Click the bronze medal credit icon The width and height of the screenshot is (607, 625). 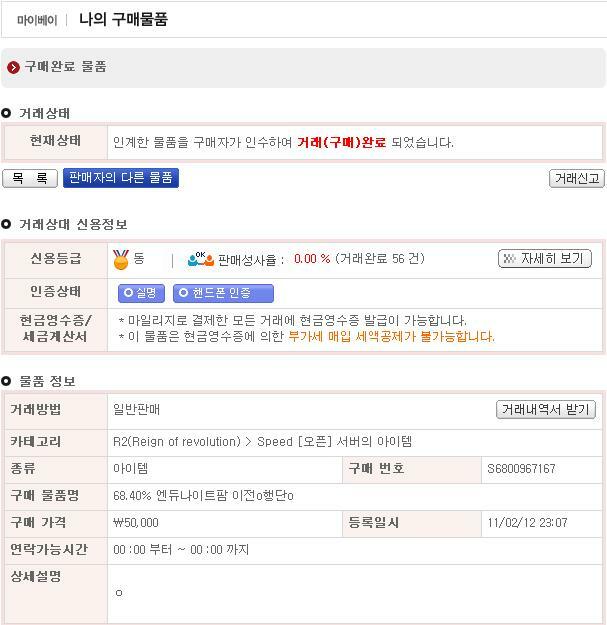pos(121,259)
